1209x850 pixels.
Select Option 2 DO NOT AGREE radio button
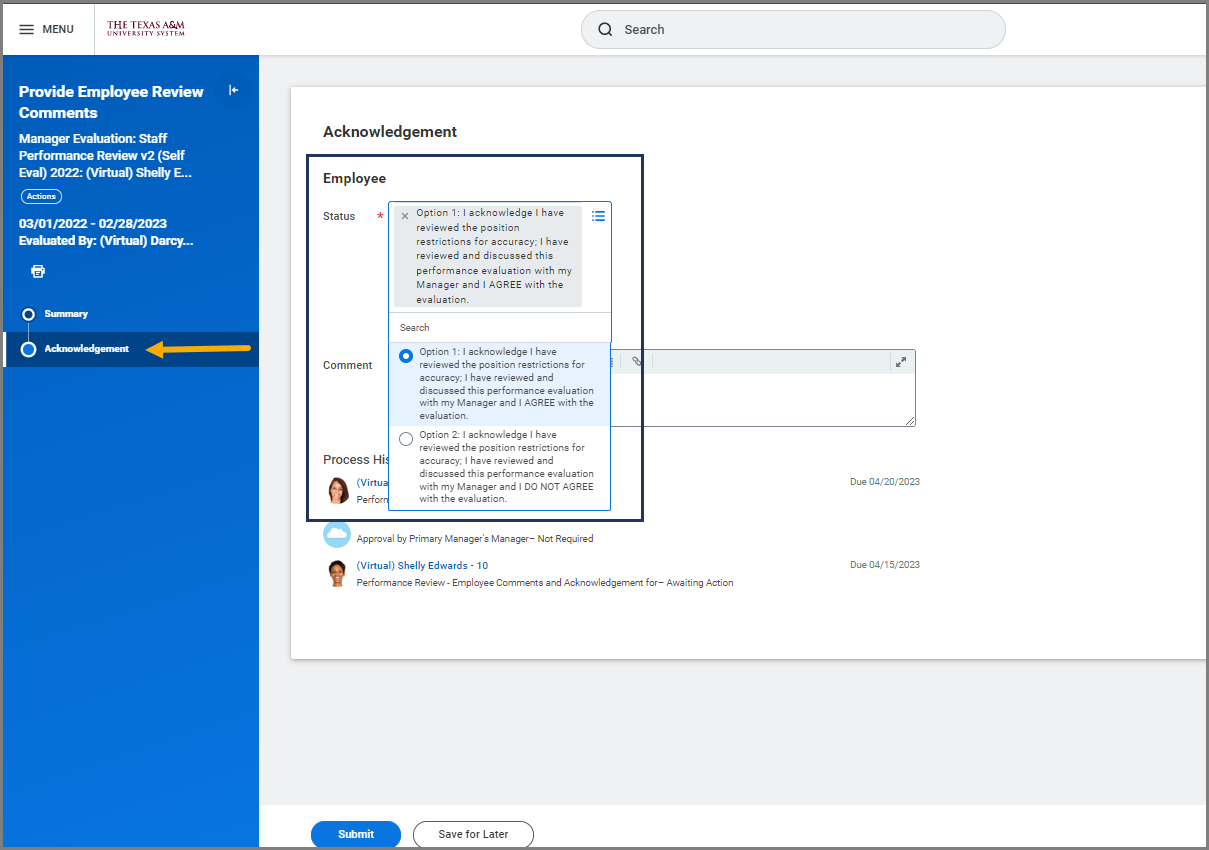(x=405, y=438)
